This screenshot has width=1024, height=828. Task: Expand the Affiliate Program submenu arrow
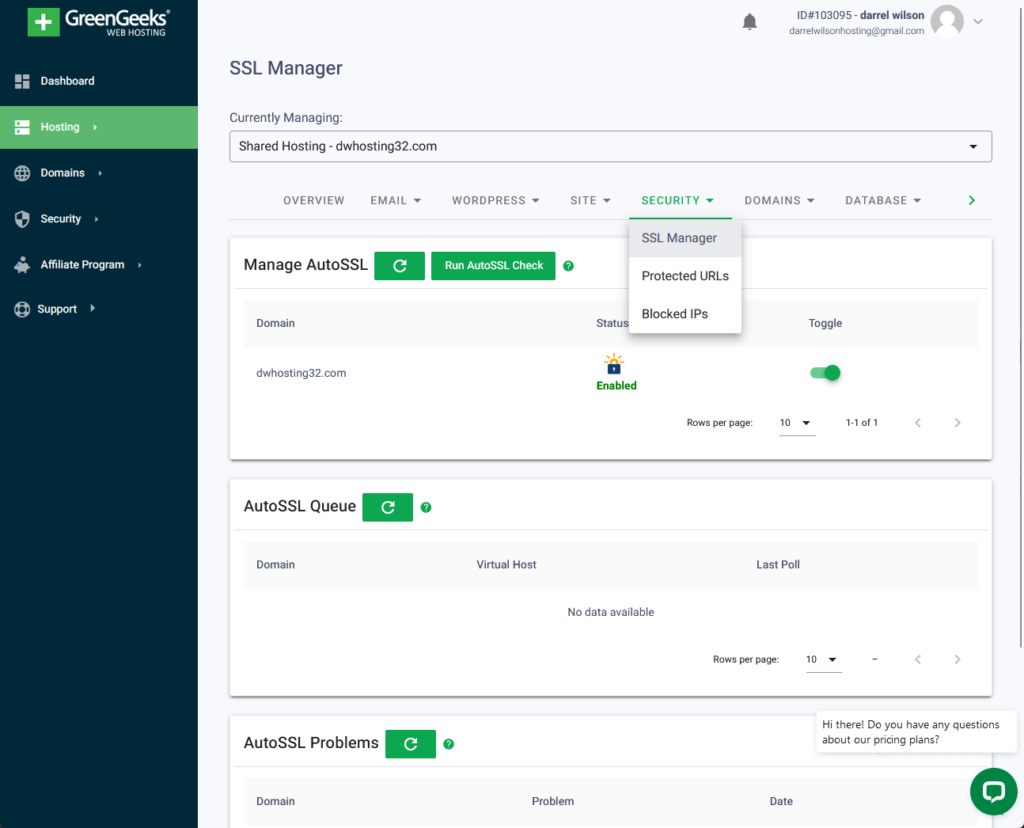140,264
